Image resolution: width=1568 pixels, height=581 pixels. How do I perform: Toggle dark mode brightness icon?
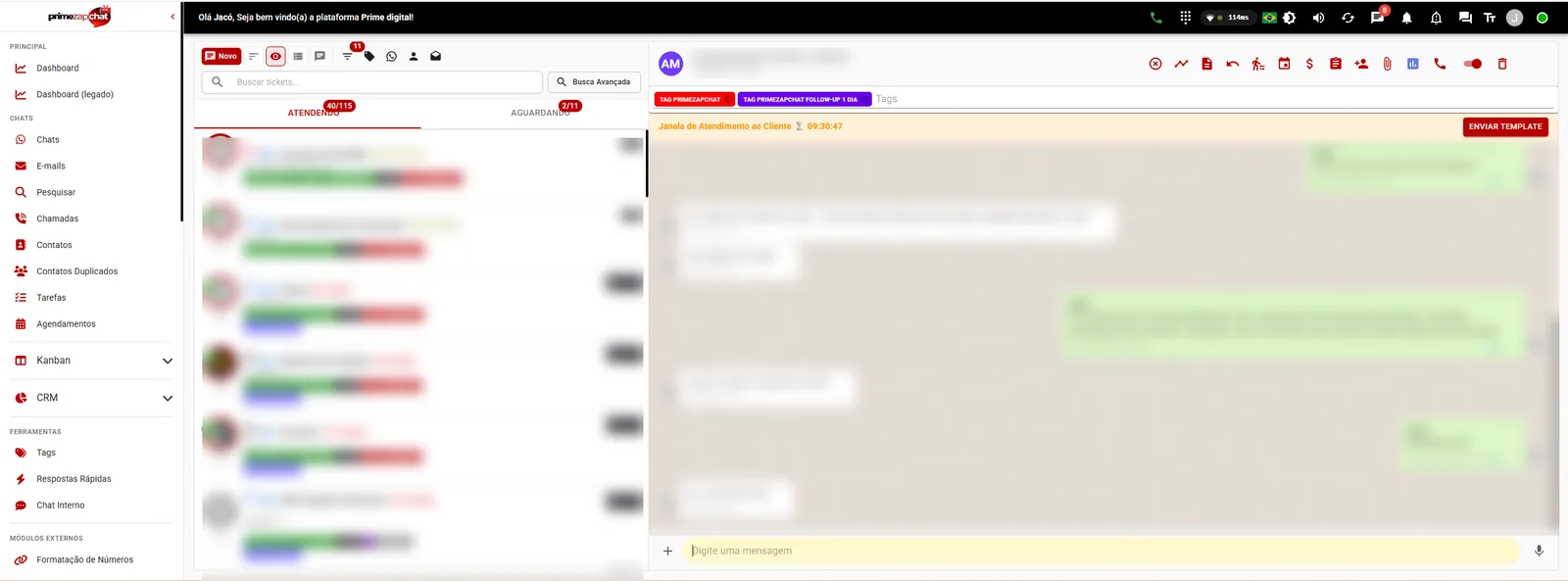pyautogui.click(x=1290, y=18)
